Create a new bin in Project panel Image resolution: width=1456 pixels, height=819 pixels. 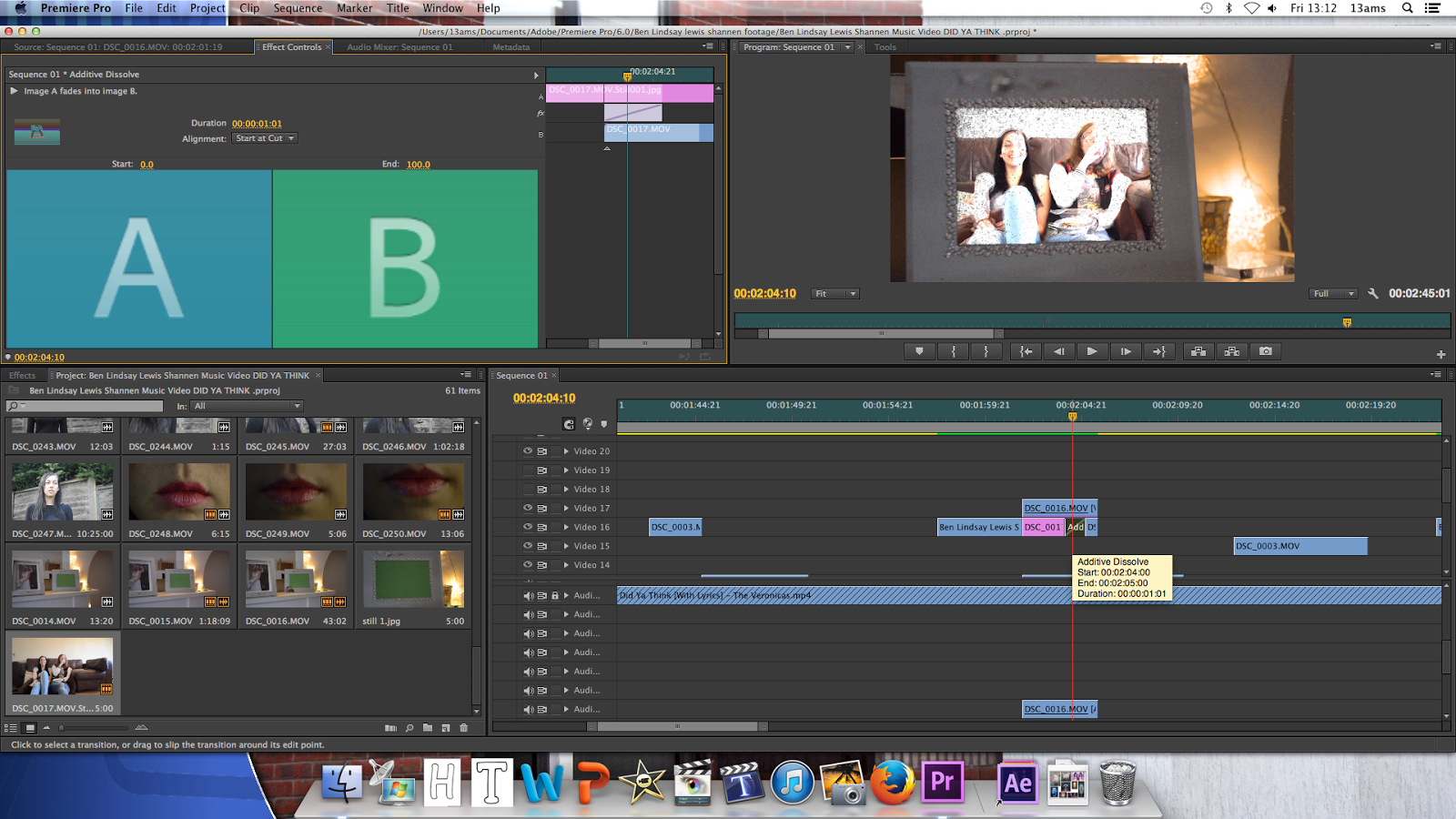click(x=428, y=728)
